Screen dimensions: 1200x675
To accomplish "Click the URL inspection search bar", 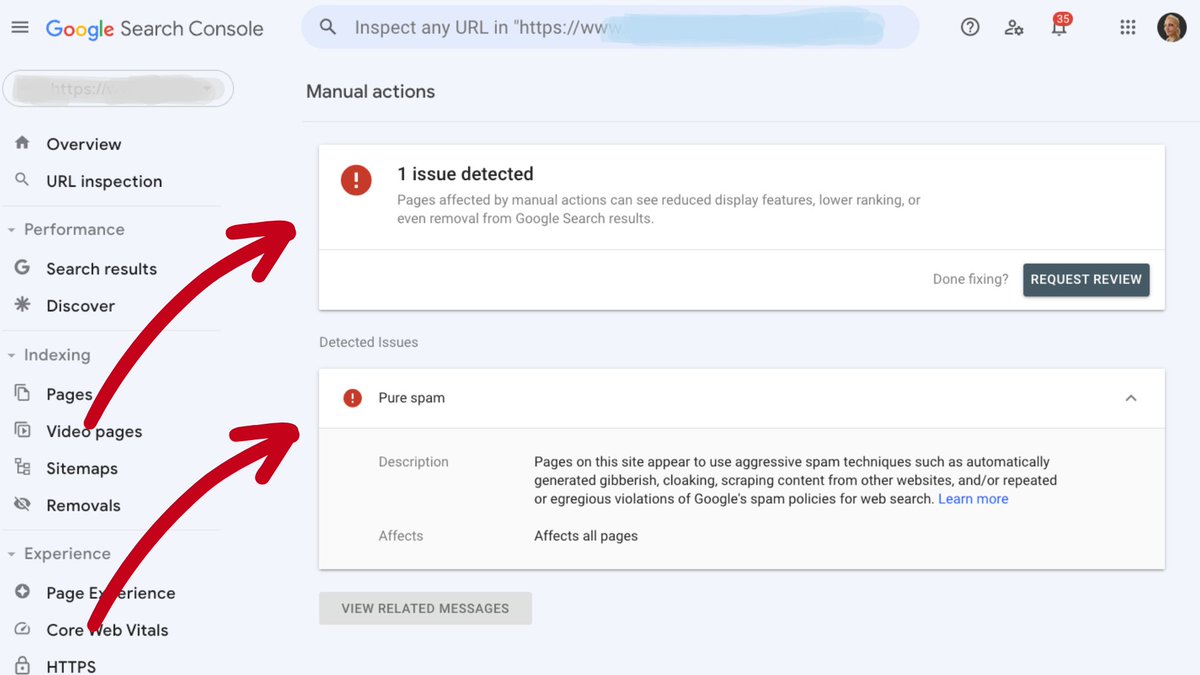I will (610, 27).
